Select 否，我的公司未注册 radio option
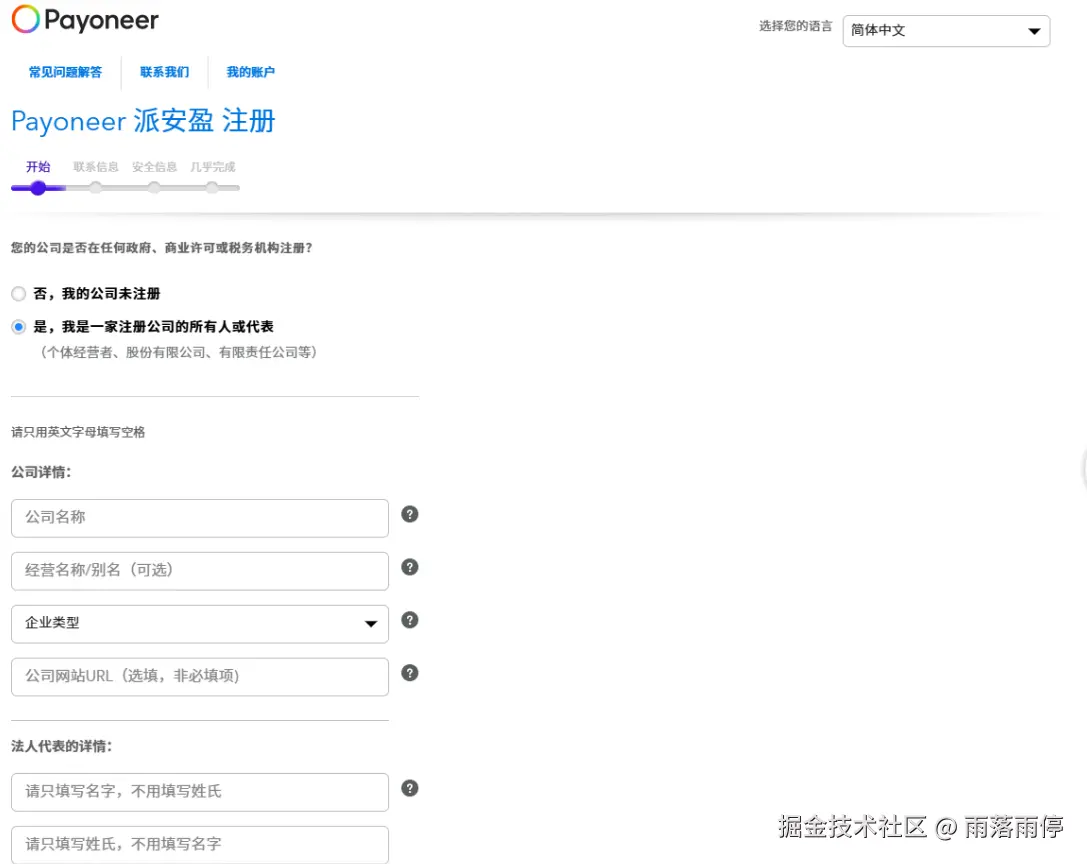 click(x=19, y=294)
